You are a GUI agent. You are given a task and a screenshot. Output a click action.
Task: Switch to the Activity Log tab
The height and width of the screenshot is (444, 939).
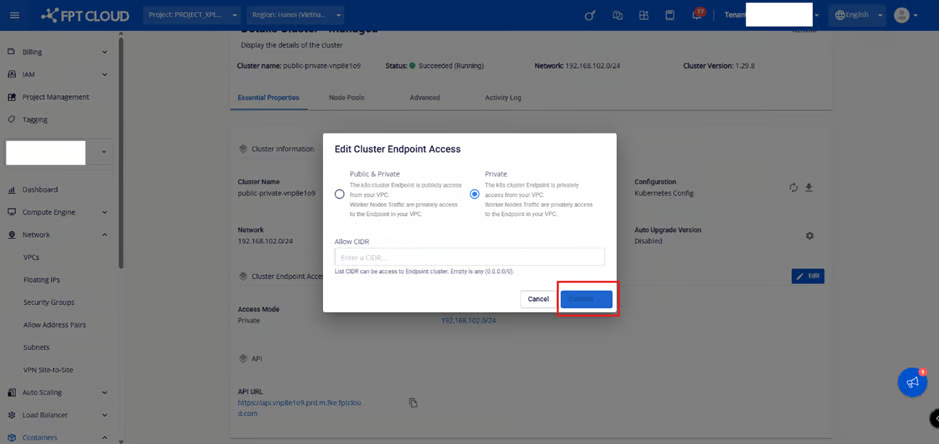502,98
